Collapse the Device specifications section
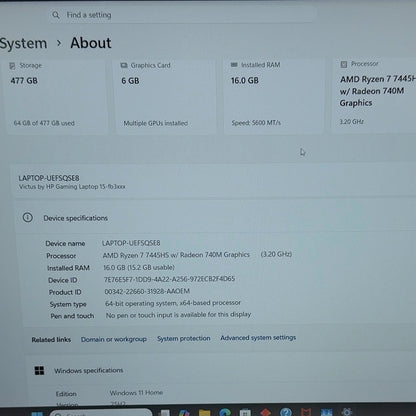The height and width of the screenshot is (416, 416). 216,218
